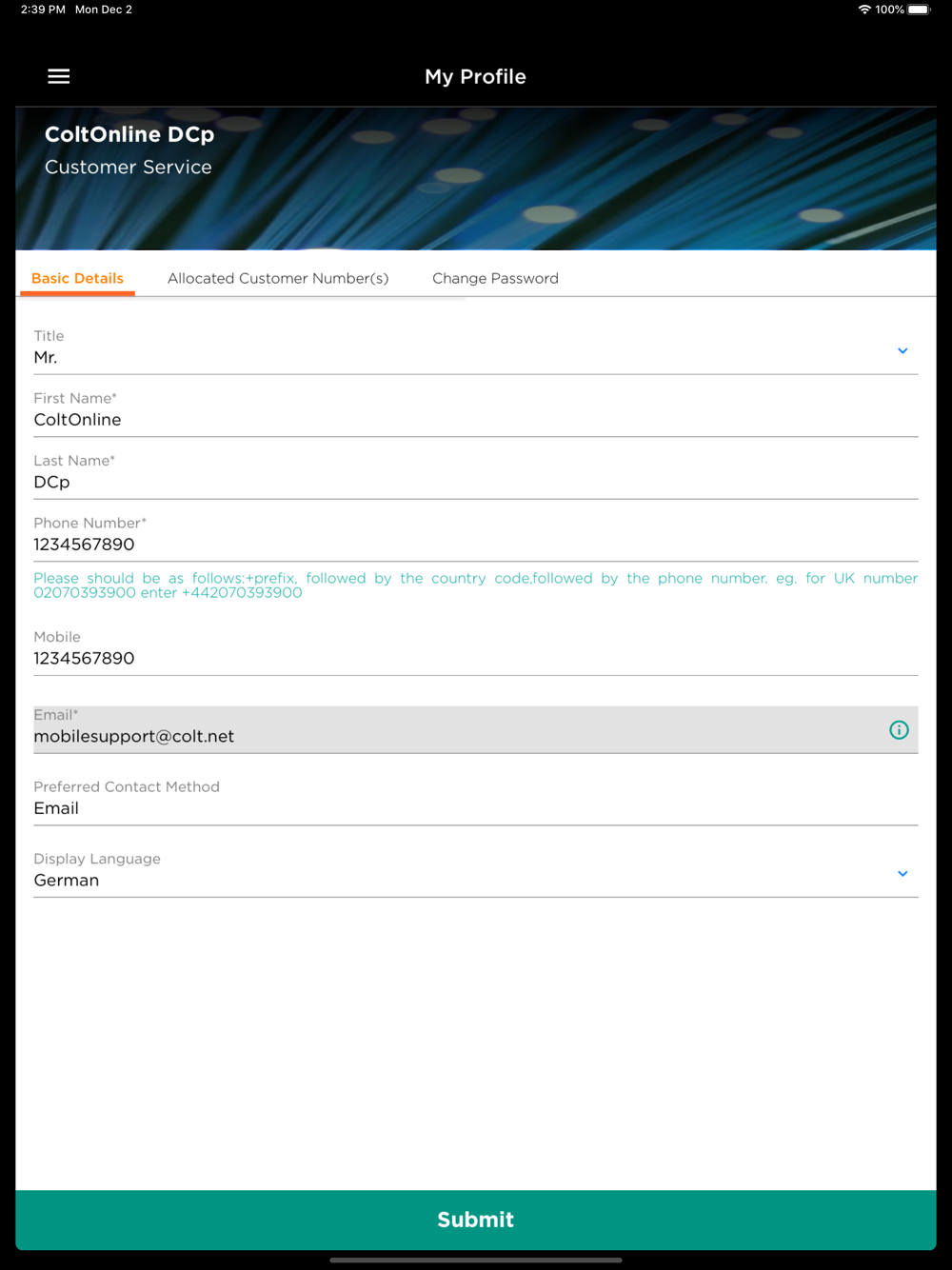Switch to Allocated Customer Number(s) tab

click(278, 278)
